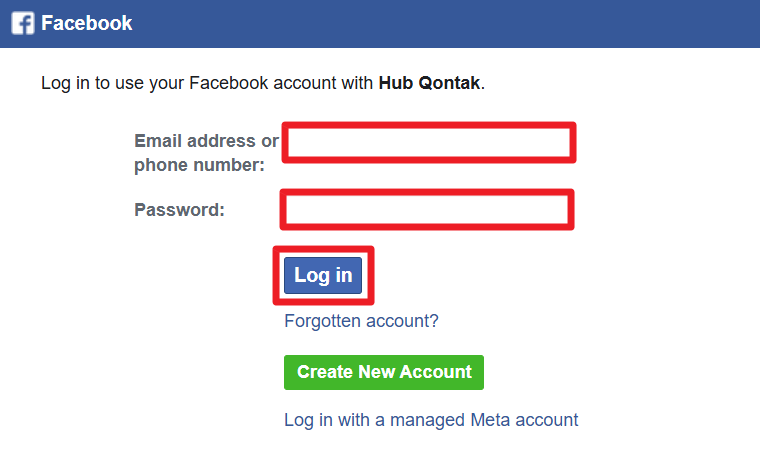Viewport: 760px width, 463px height.
Task: Place cursor in the phone number field
Action: tap(429, 143)
